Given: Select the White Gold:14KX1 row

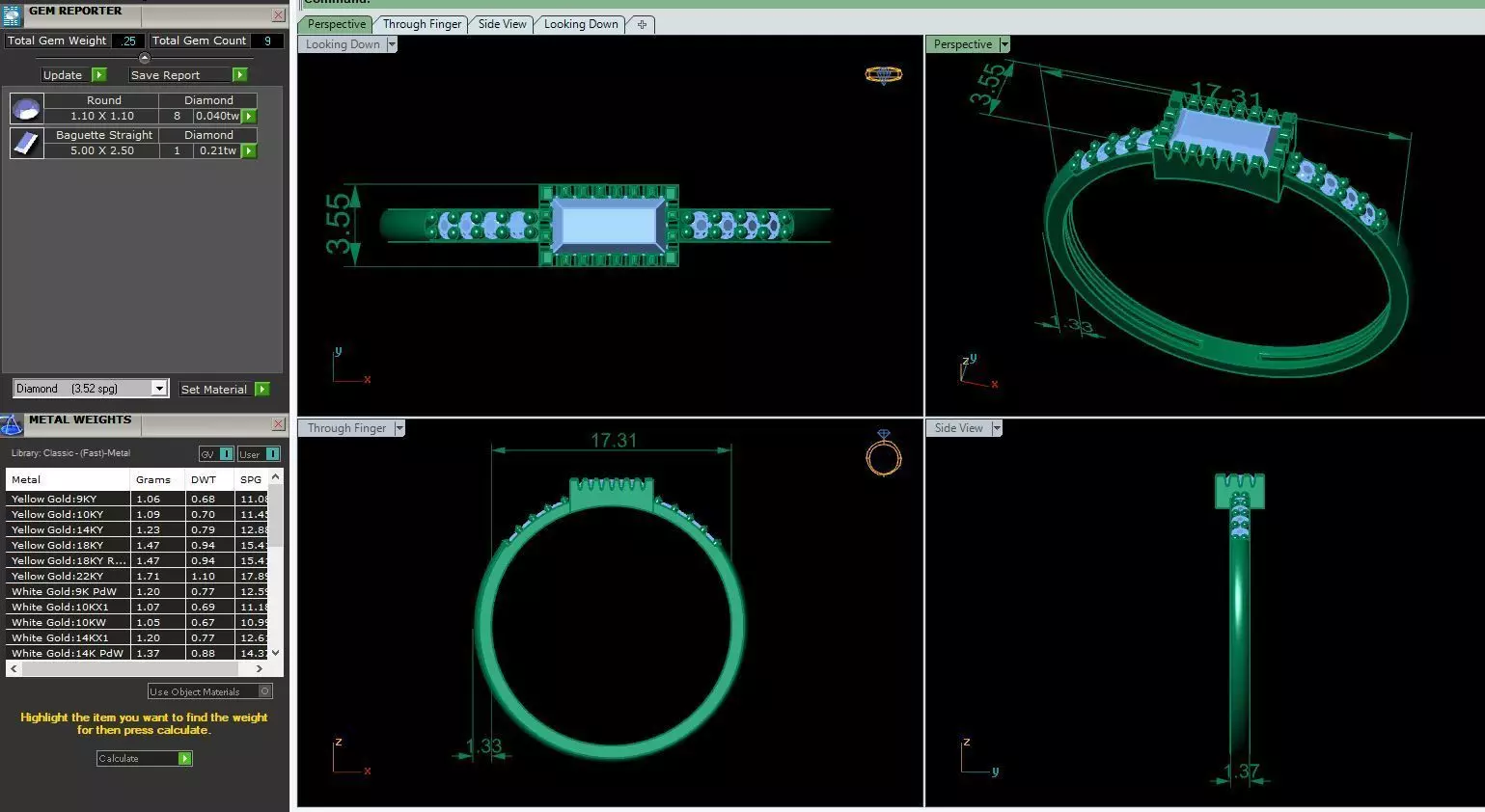Looking at the screenshot, I should pyautogui.click(x=138, y=637).
